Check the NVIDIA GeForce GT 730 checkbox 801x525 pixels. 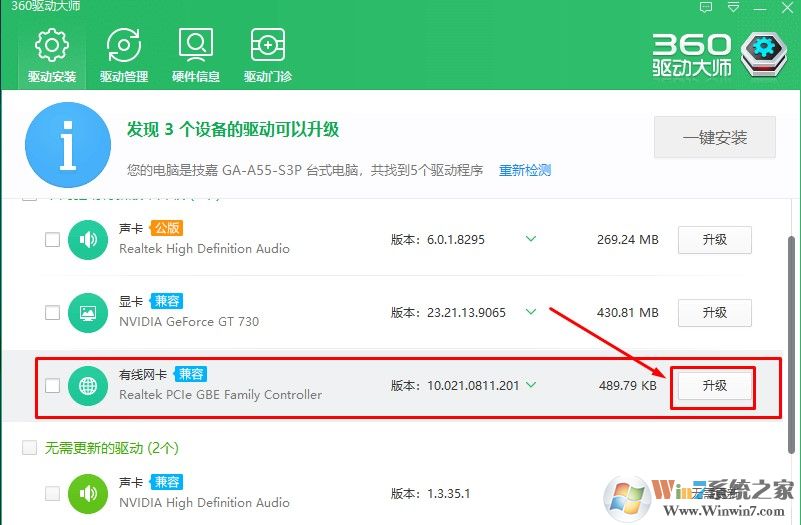[52, 313]
